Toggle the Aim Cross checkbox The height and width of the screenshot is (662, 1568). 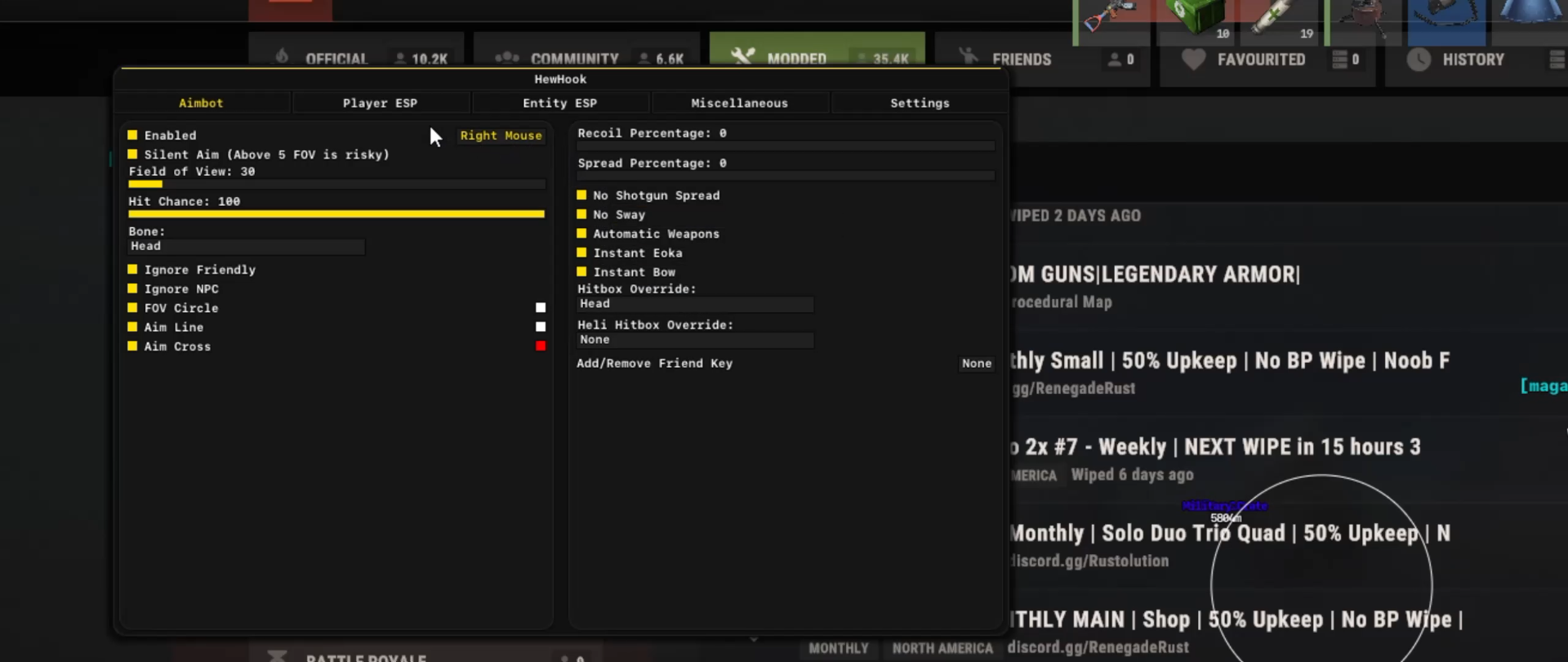[132, 346]
